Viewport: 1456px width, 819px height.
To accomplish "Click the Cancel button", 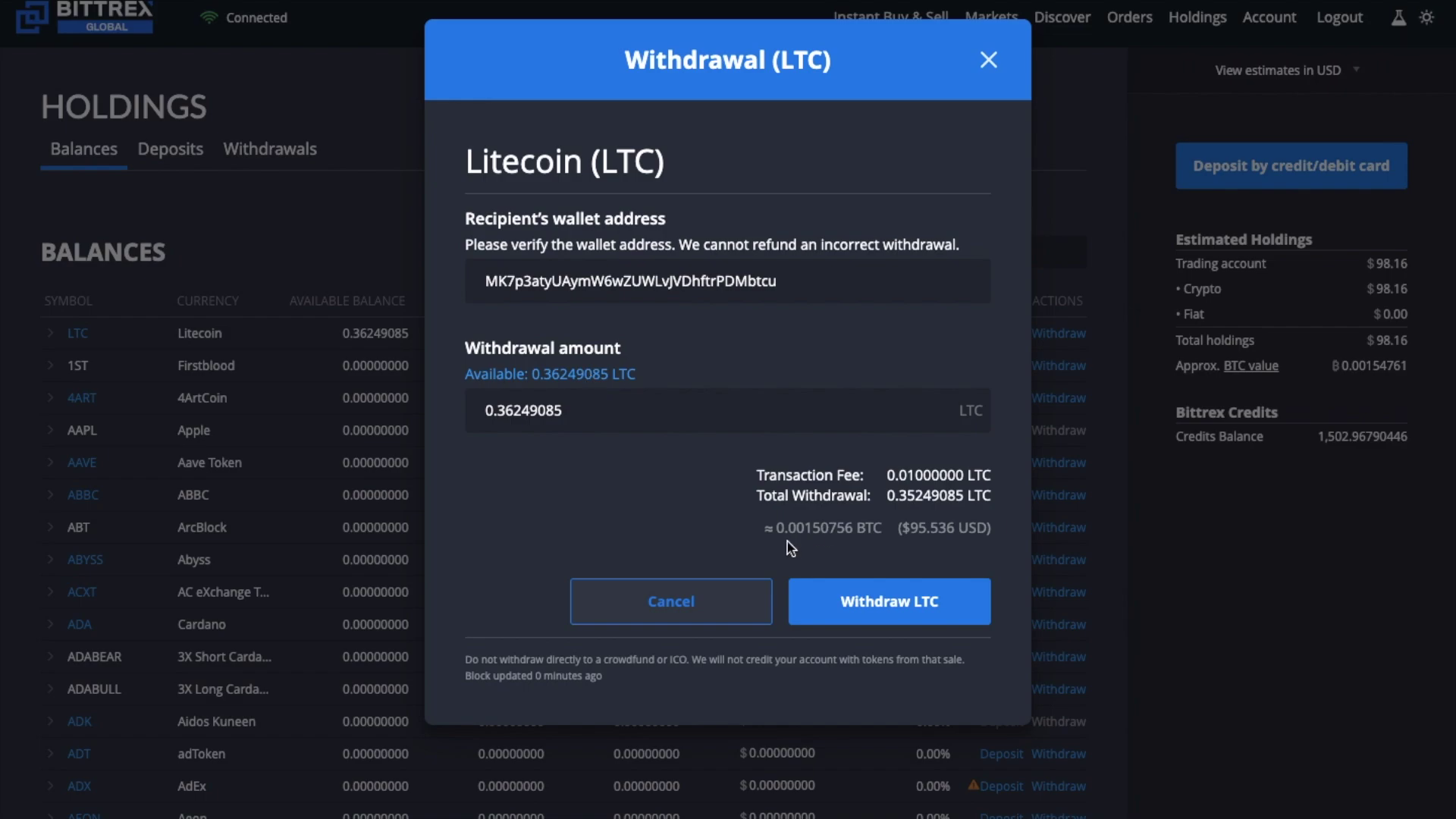I will pos(671,601).
